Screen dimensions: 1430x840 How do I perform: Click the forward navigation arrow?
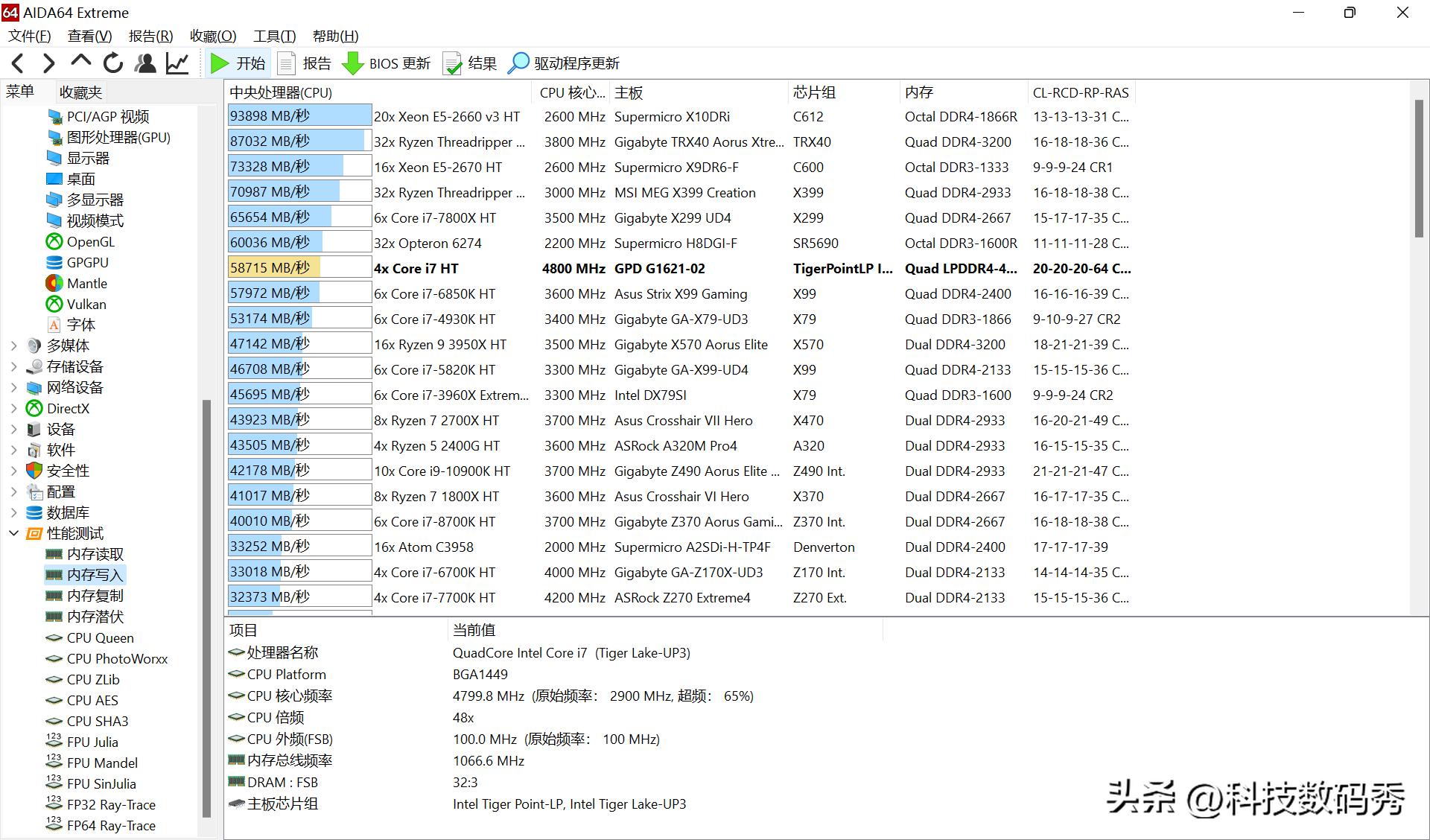tap(49, 63)
